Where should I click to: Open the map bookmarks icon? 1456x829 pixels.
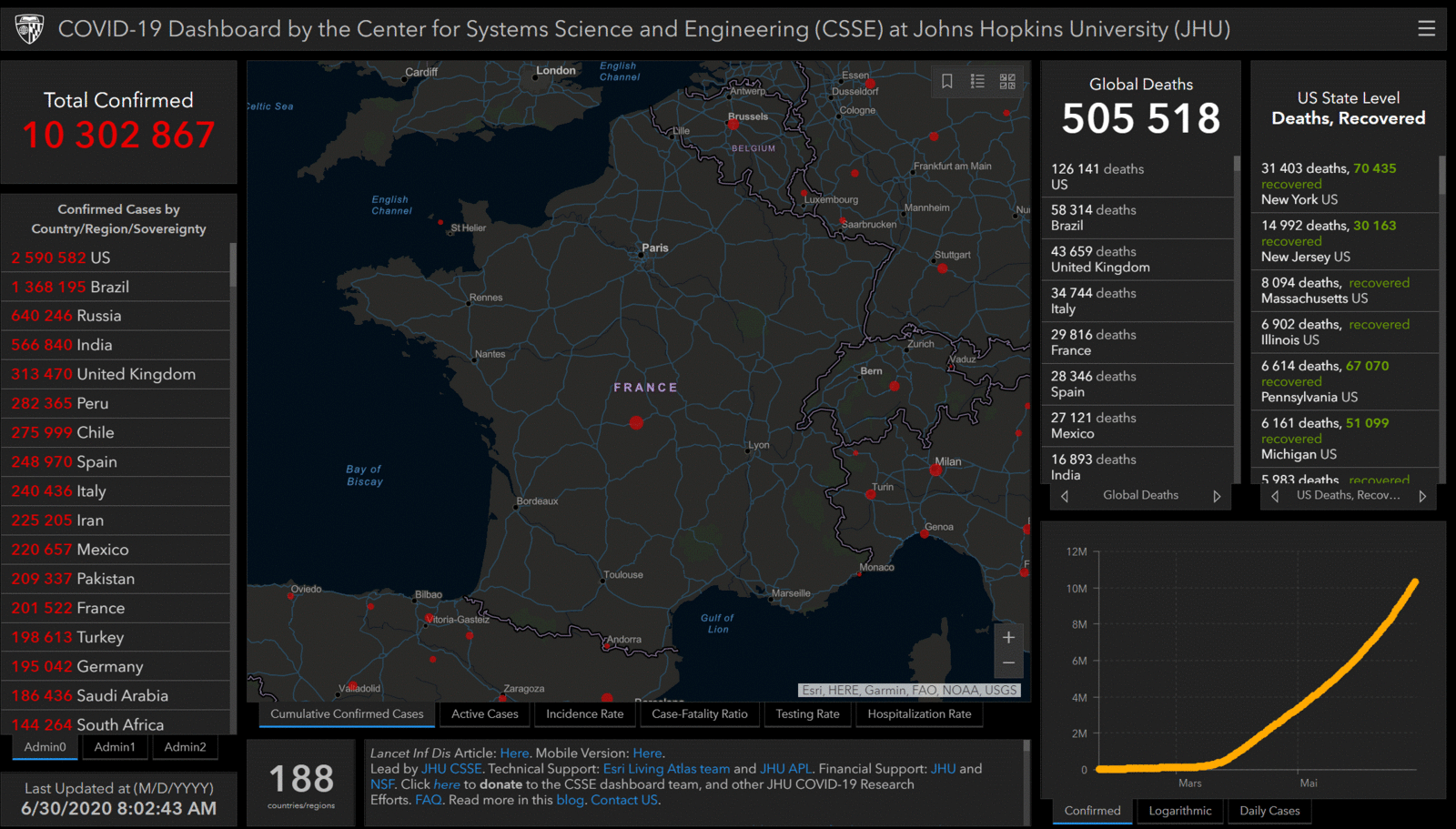coord(947,81)
